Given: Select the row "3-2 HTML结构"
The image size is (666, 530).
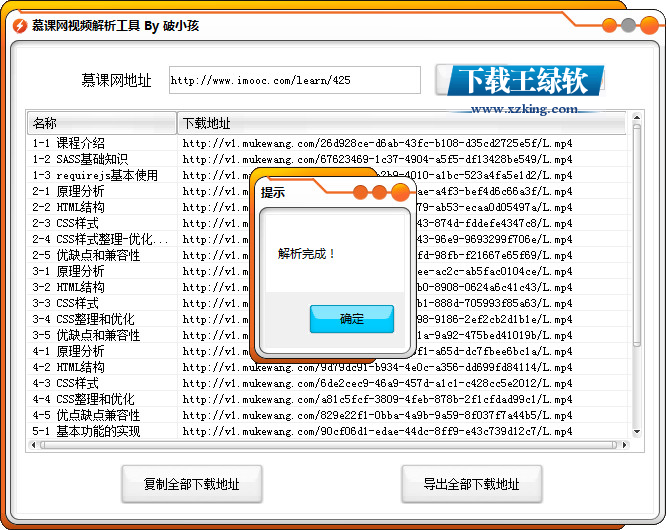Looking at the screenshot, I should [x=327, y=287].
